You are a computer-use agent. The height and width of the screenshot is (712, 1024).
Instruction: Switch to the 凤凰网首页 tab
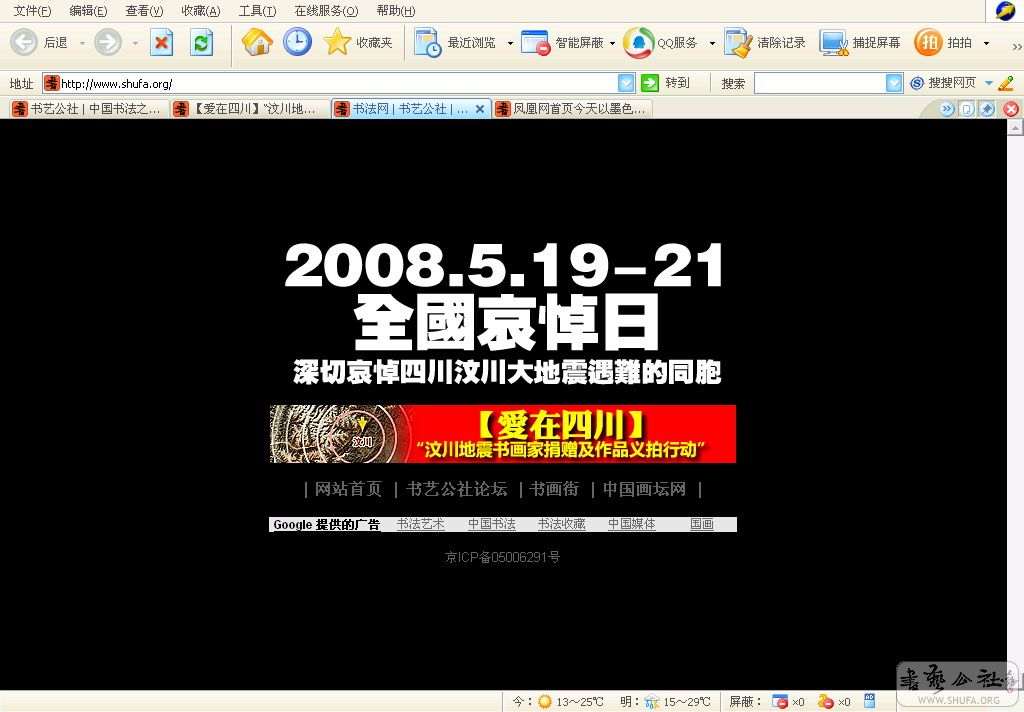click(x=578, y=109)
